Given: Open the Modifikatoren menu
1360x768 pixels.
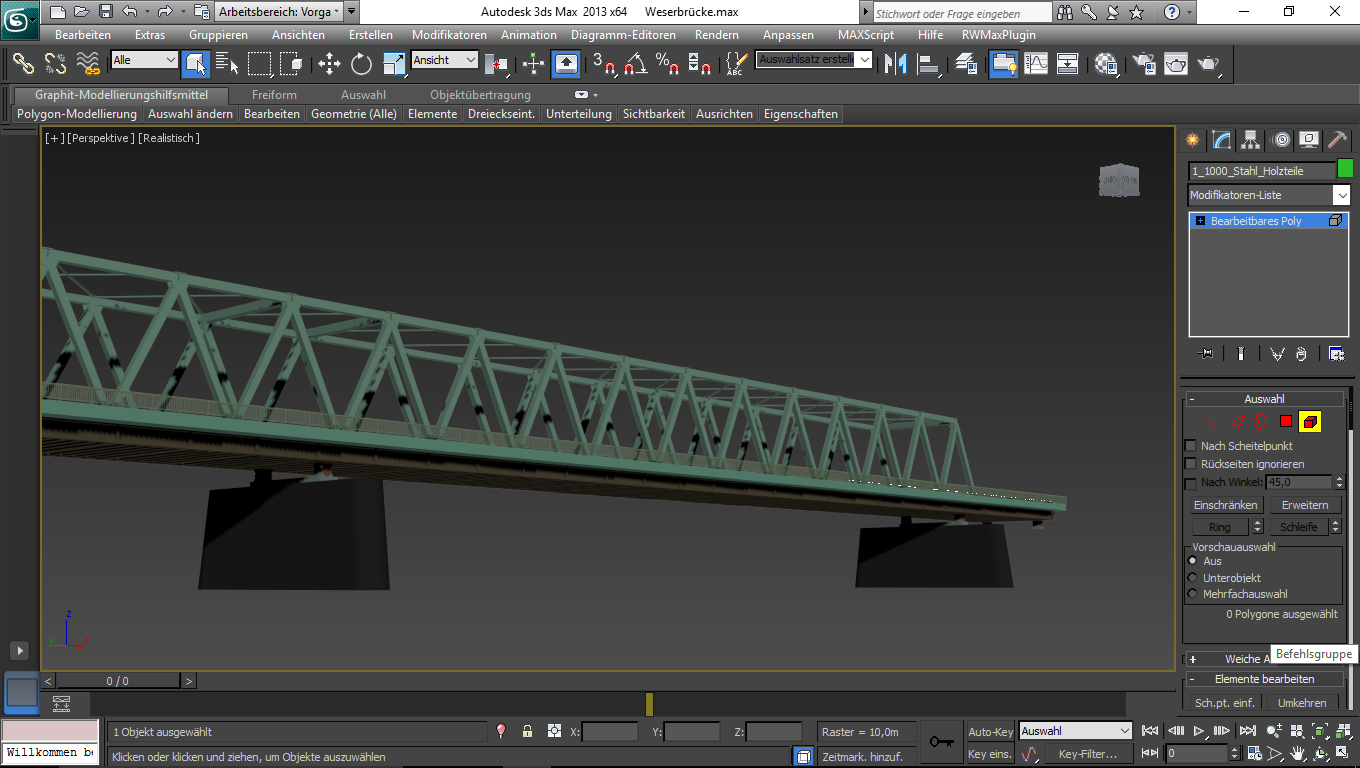Looking at the screenshot, I should [449, 35].
